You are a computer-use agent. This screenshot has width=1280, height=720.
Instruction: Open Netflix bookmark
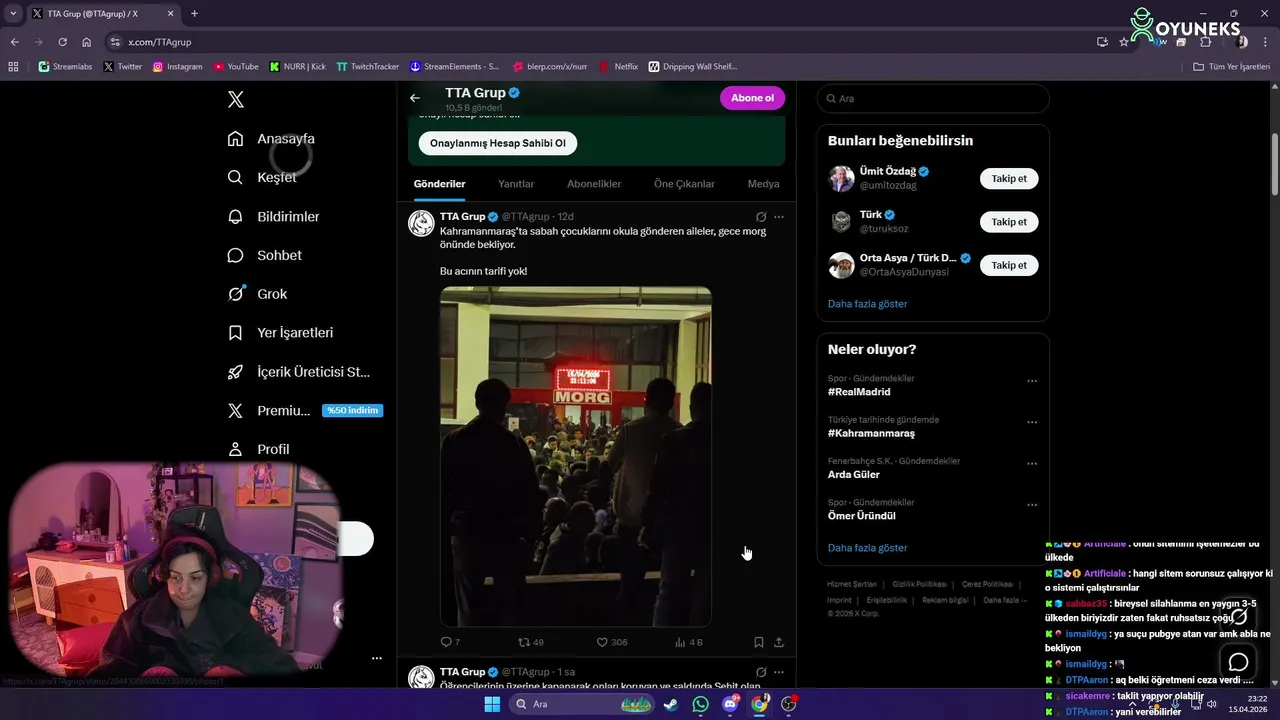click(x=619, y=67)
